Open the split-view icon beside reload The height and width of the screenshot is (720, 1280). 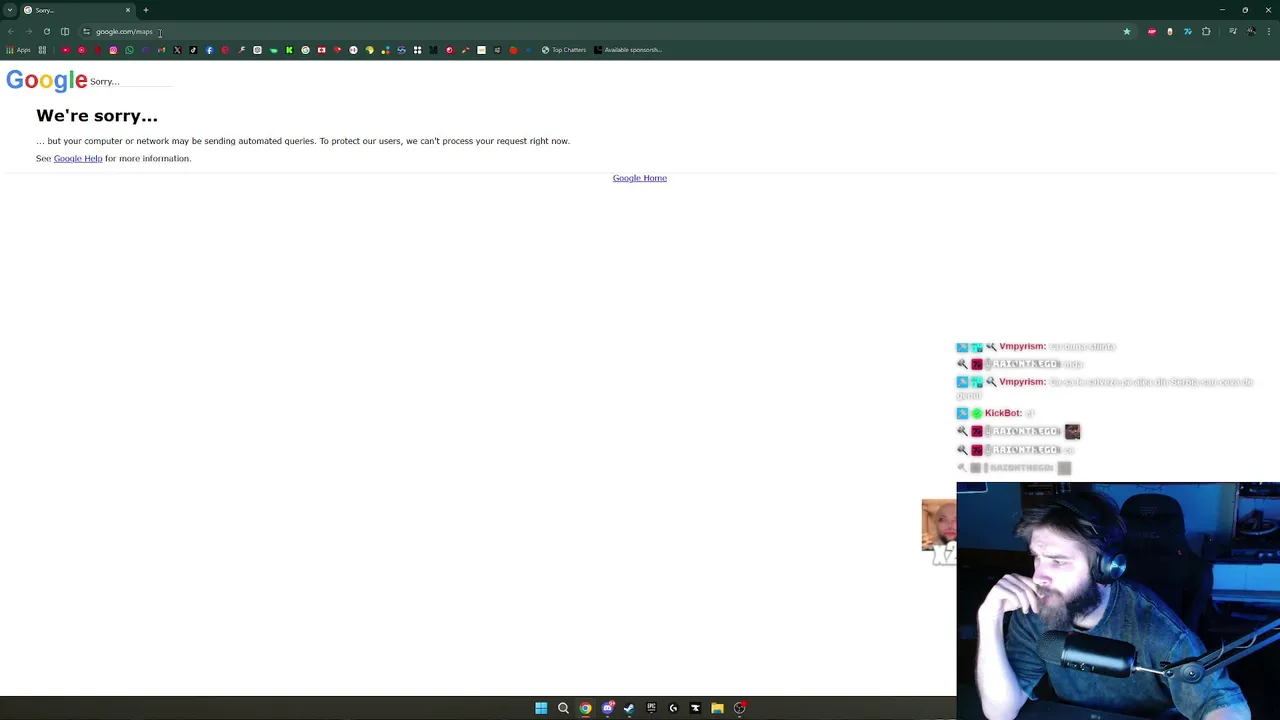(65, 31)
